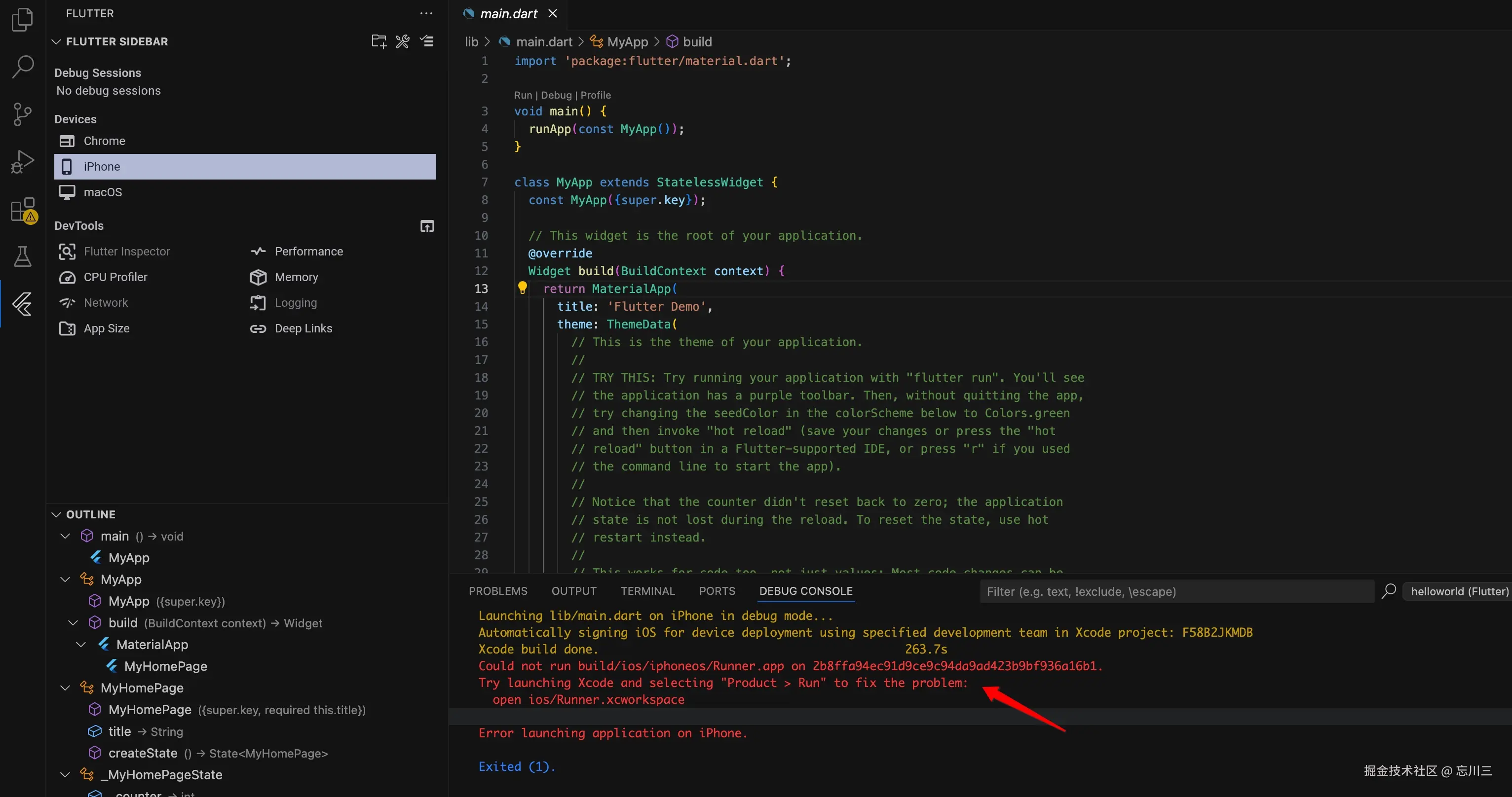The image size is (1512, 797).
Task: Open the Testing flask view
Action: pos(22,256)
